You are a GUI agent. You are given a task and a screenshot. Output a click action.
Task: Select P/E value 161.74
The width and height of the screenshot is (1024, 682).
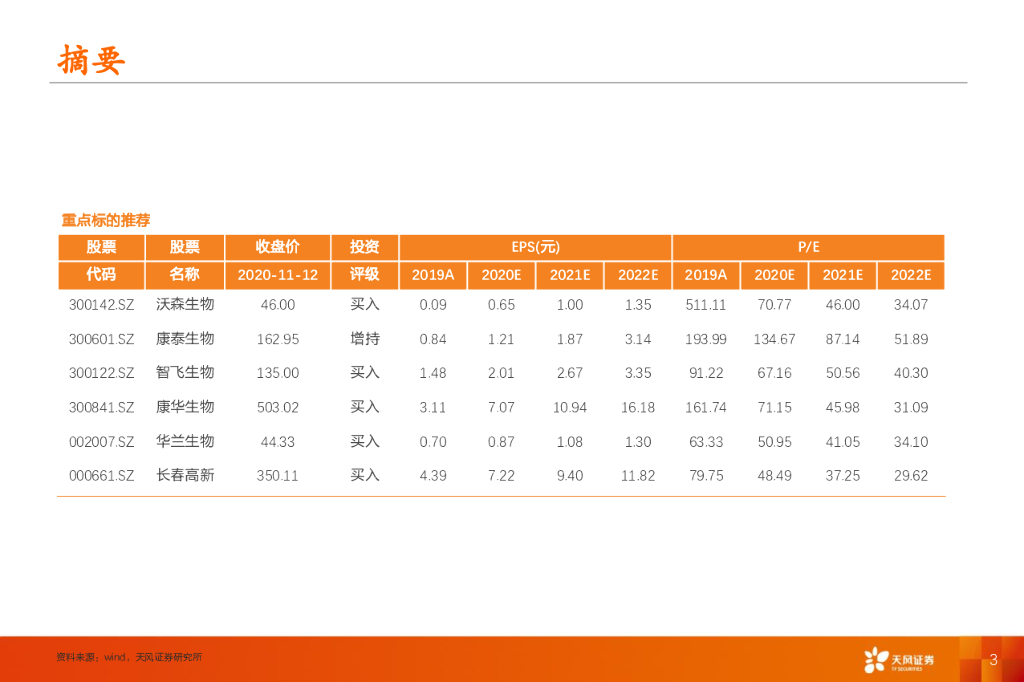pos(705,408)
